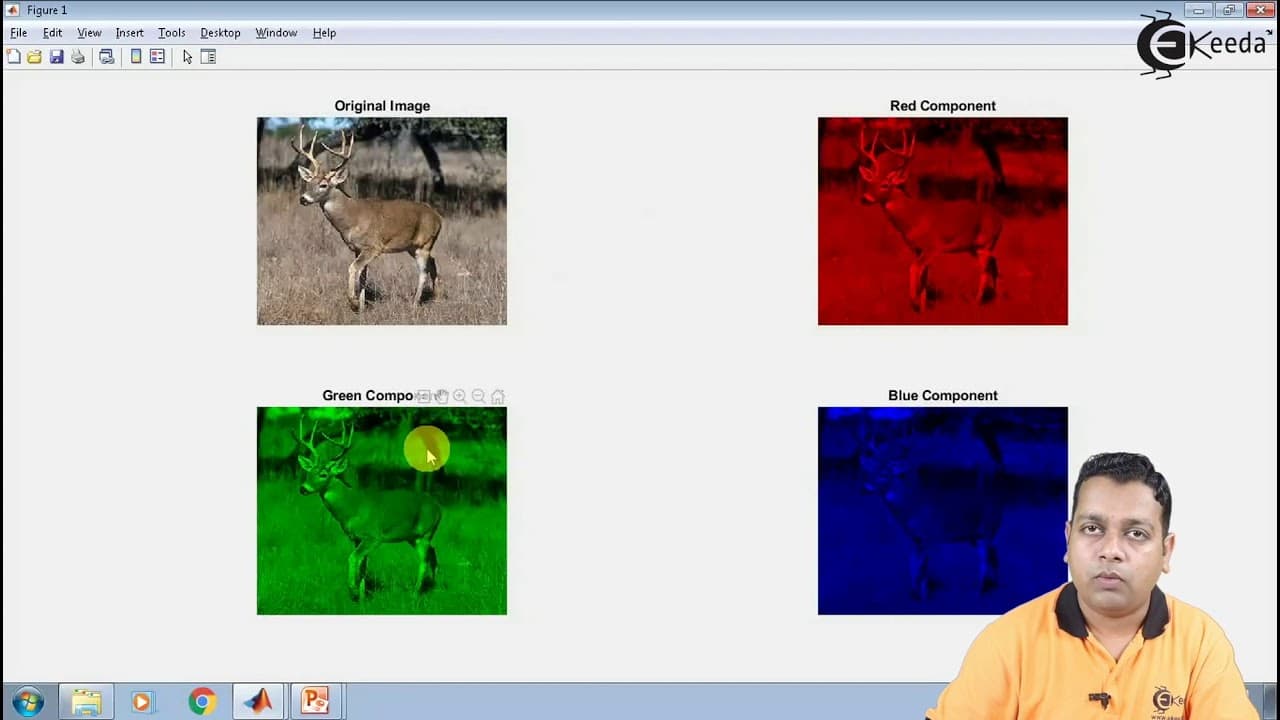This screenshot has height=720, width=1280.
Task: Open the File menu
Action: (x=18, y=32)
